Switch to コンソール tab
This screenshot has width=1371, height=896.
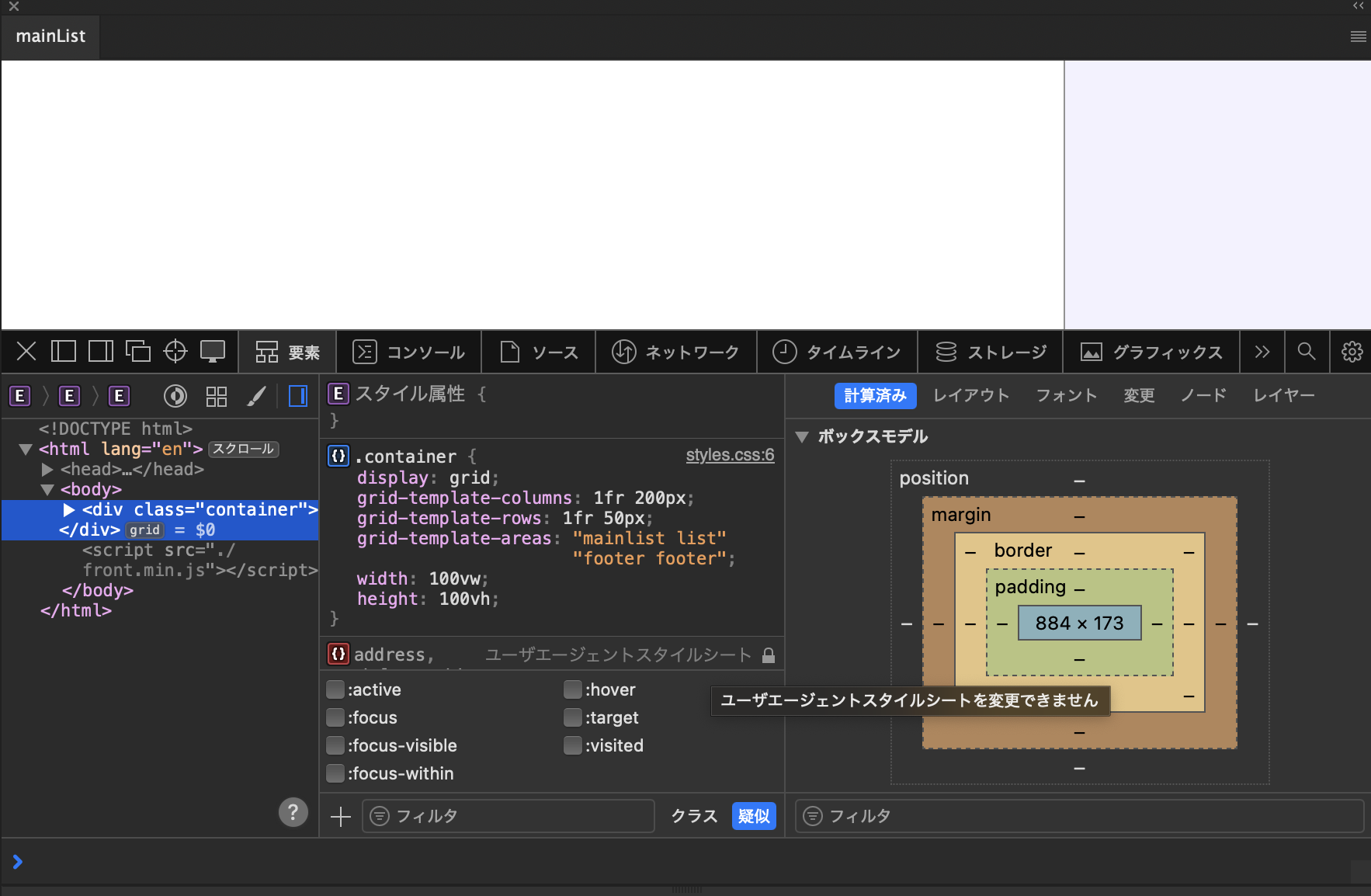pos(409,352)
